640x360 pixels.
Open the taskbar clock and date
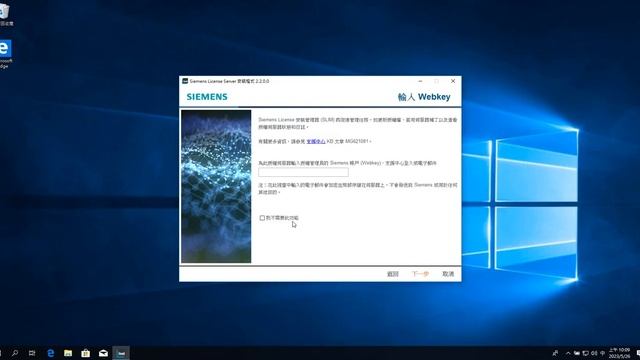pyautogui.click(x=620, y=353)
